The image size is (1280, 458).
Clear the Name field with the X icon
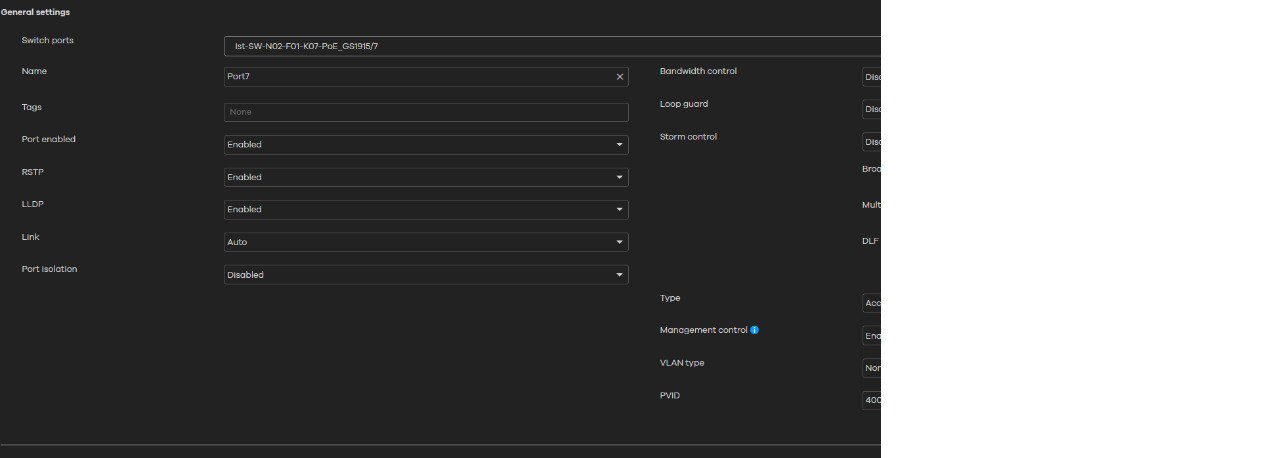(619, 77)
